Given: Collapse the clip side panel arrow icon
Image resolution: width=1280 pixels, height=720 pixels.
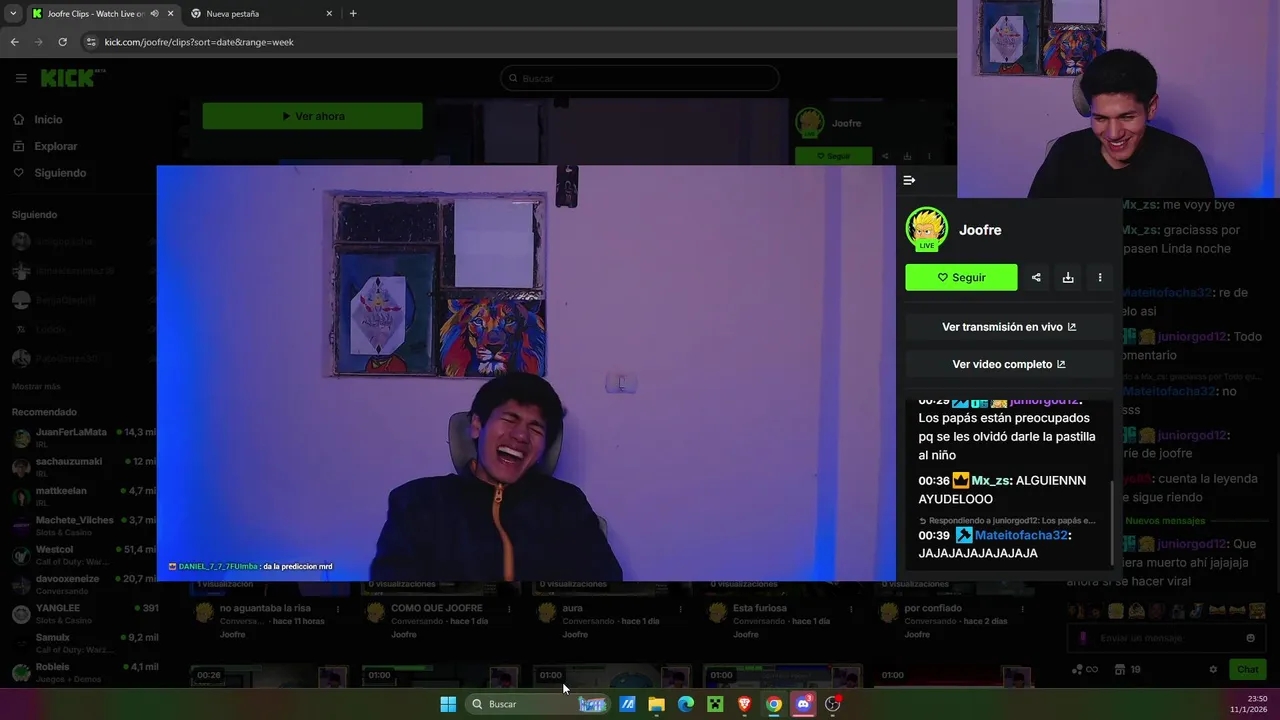Looking at the screenshot, I should coord(909,180).
